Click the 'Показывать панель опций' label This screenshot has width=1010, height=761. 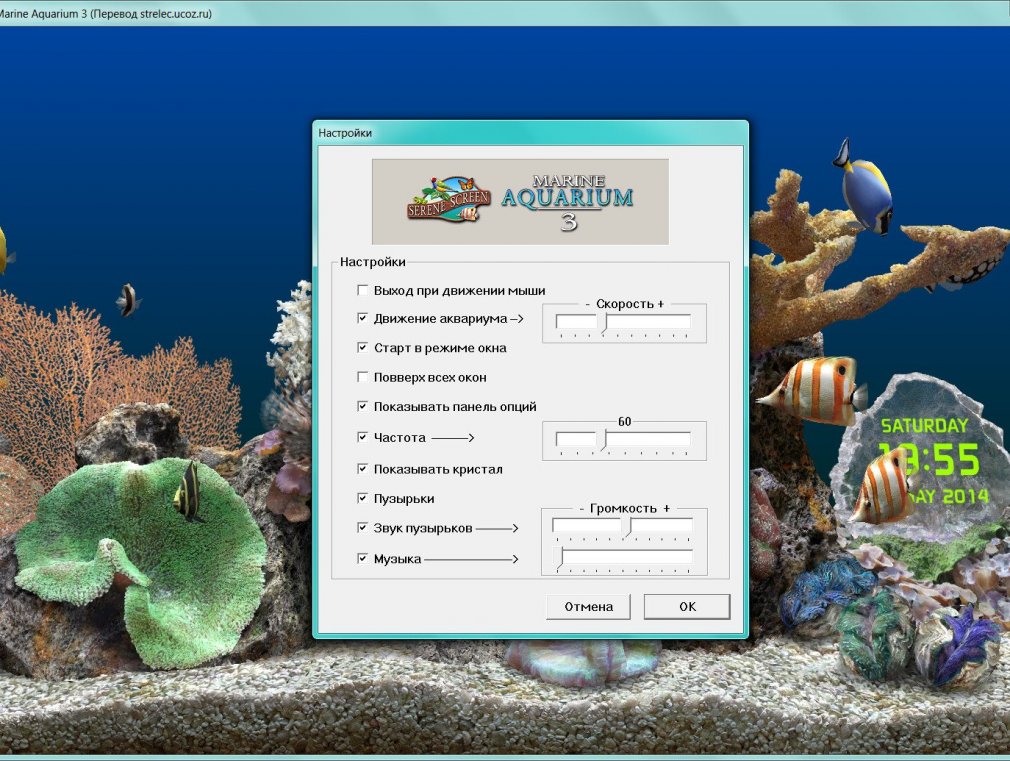(455, 407)
